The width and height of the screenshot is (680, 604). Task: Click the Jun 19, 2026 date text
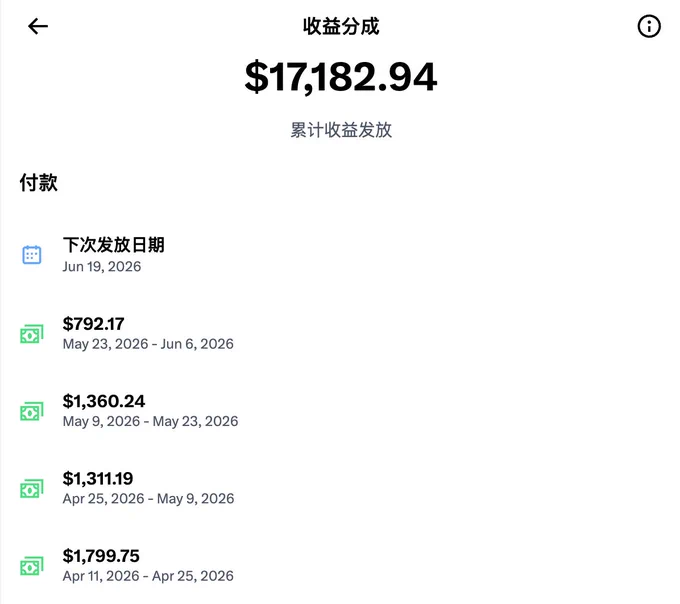click(x=102, y=267)
